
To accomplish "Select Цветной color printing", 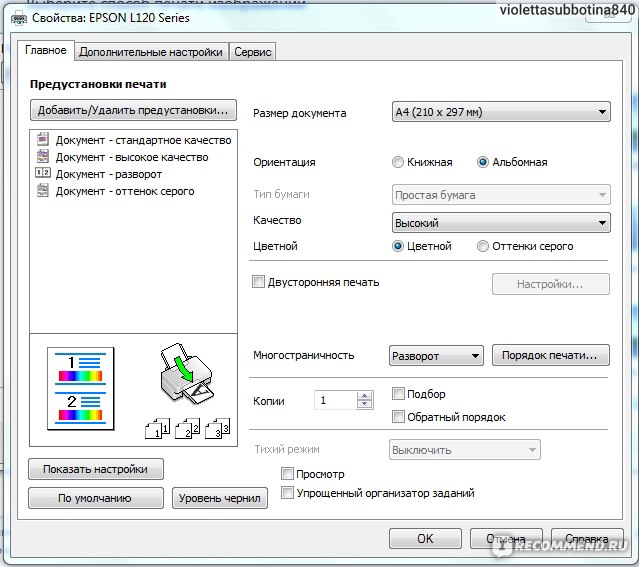I will point(398,246).
